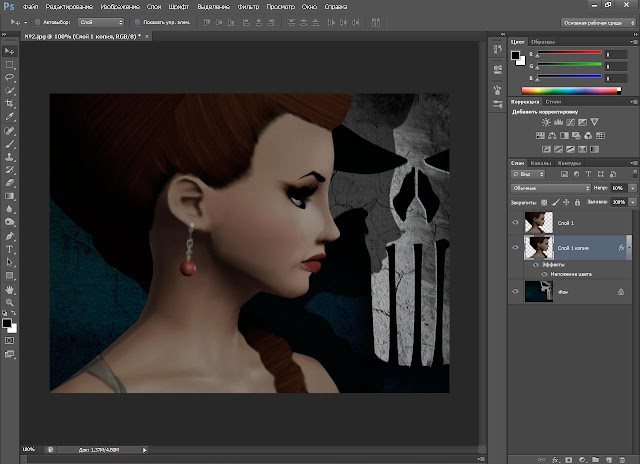Viewport: 640px width, 464px height.
Task: Pick the Crop tool
Action: pos(9,103)
